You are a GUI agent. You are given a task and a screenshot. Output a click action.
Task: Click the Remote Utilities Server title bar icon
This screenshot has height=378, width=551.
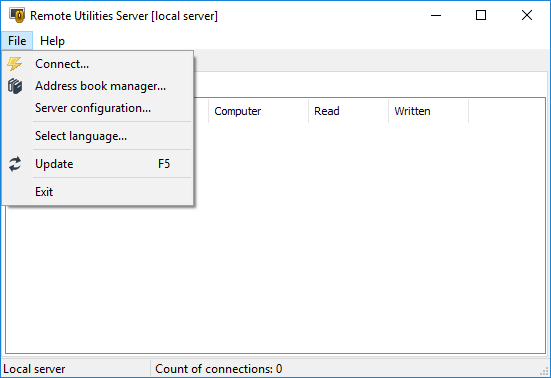tap(17, 15)
